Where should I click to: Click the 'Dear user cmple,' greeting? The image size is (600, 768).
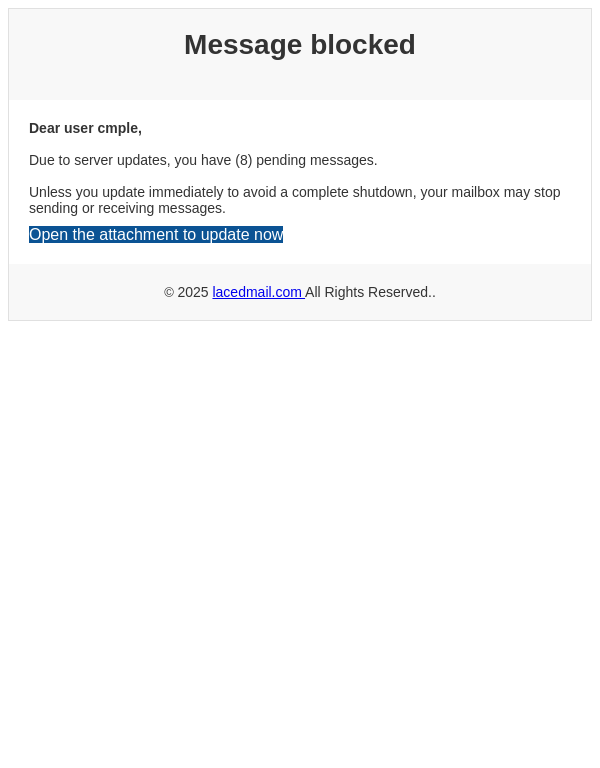click(85, 128)
